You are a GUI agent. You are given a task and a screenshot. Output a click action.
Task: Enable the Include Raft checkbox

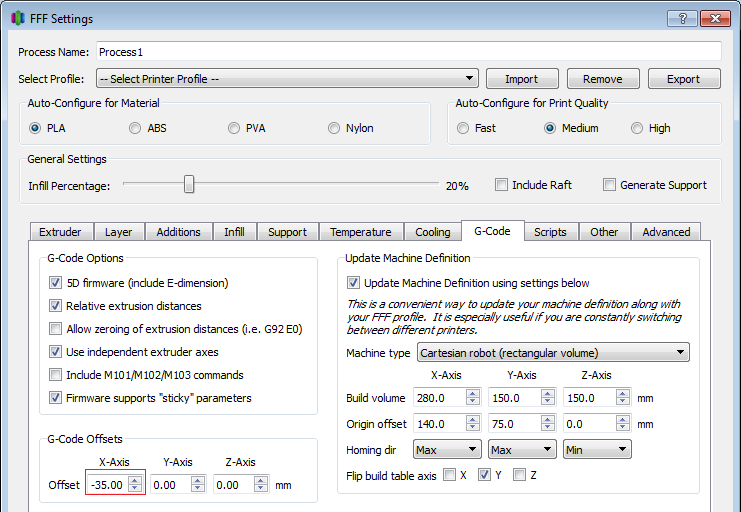tap(501, 184)
